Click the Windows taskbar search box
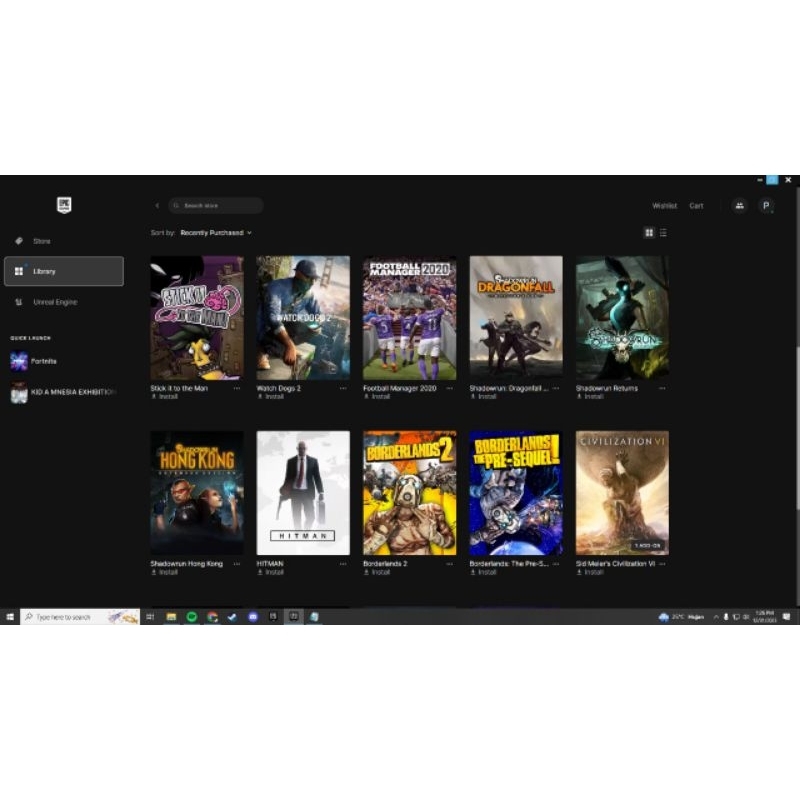 [x=80, y=617]
